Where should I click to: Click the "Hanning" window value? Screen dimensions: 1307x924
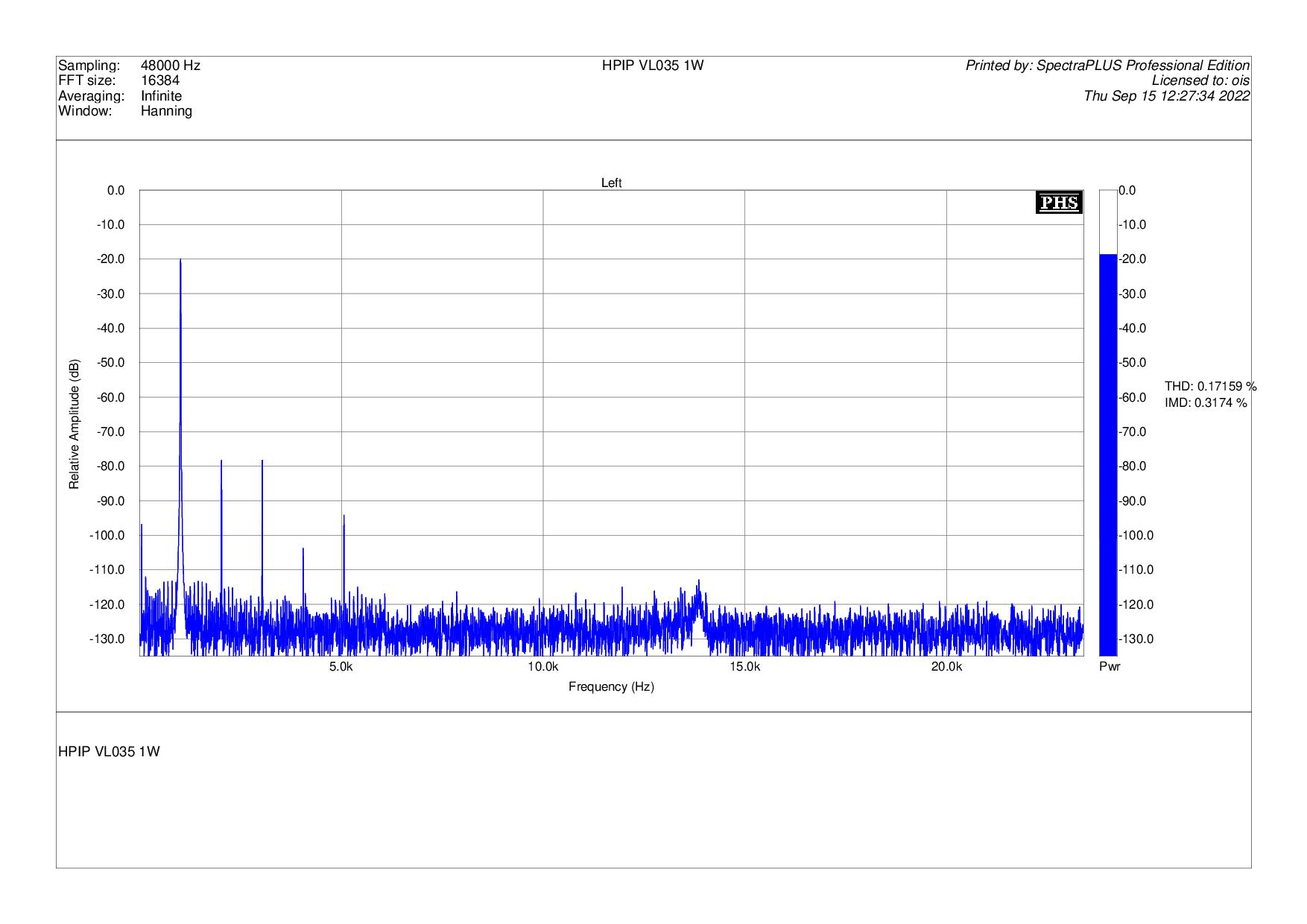pos(166,112)
